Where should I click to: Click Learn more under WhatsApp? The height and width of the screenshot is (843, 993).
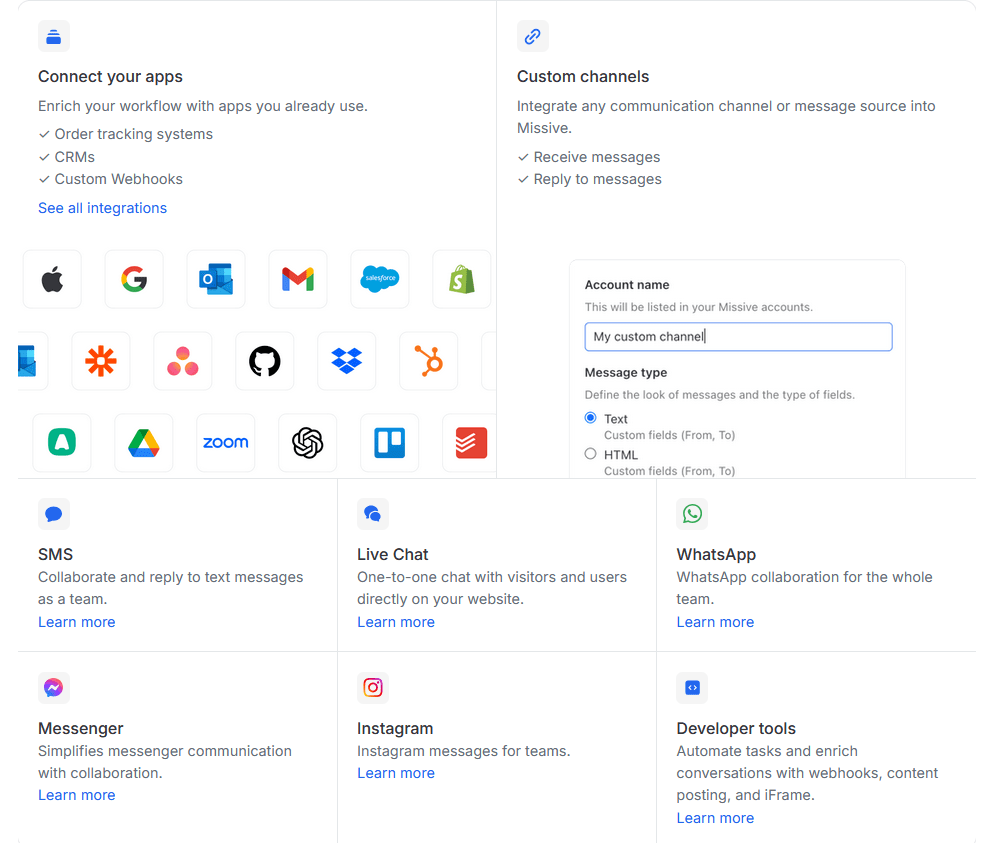tap(715, 622)
